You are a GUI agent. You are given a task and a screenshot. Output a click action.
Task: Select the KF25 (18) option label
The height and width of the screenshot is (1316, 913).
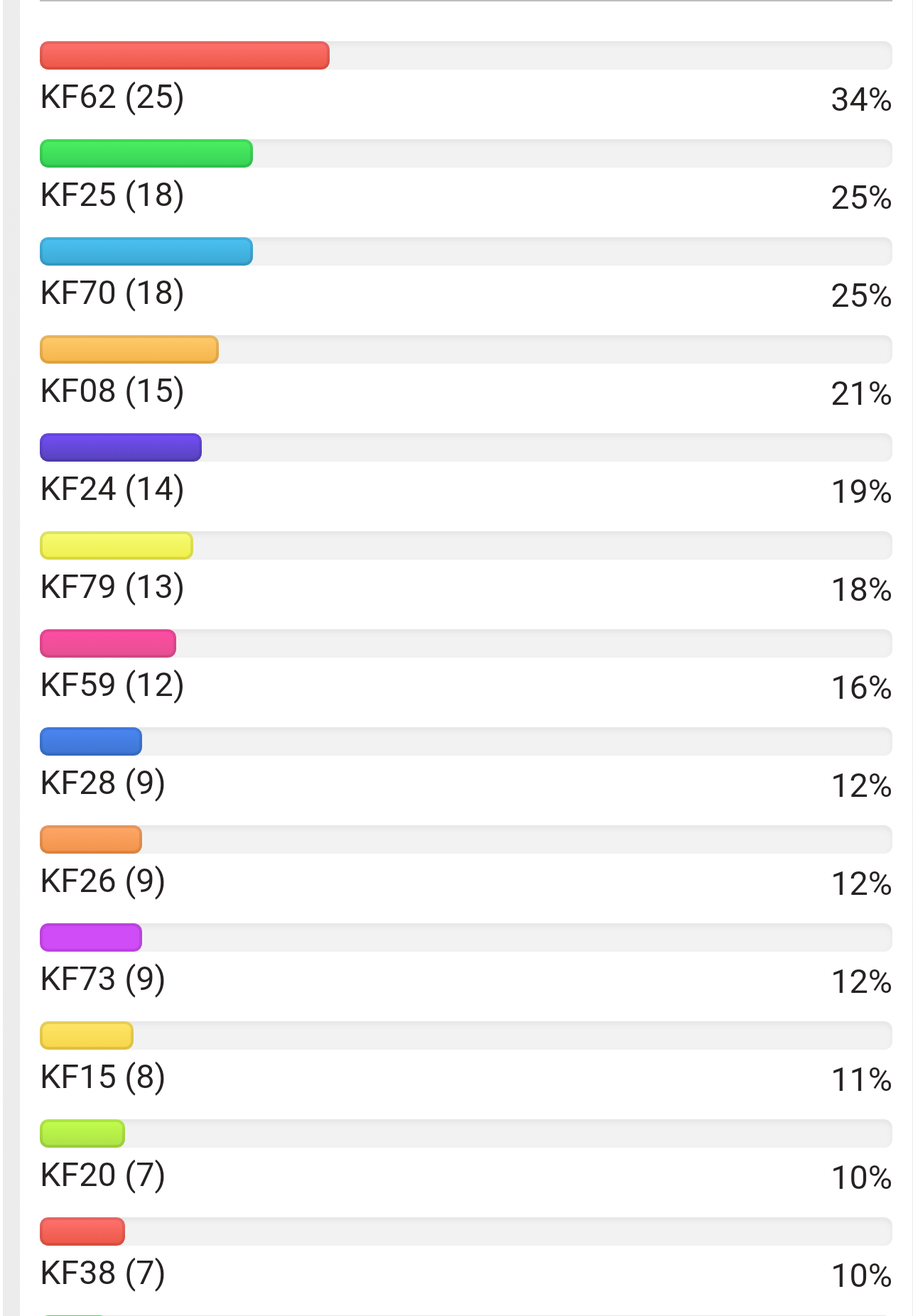point(112,195)
